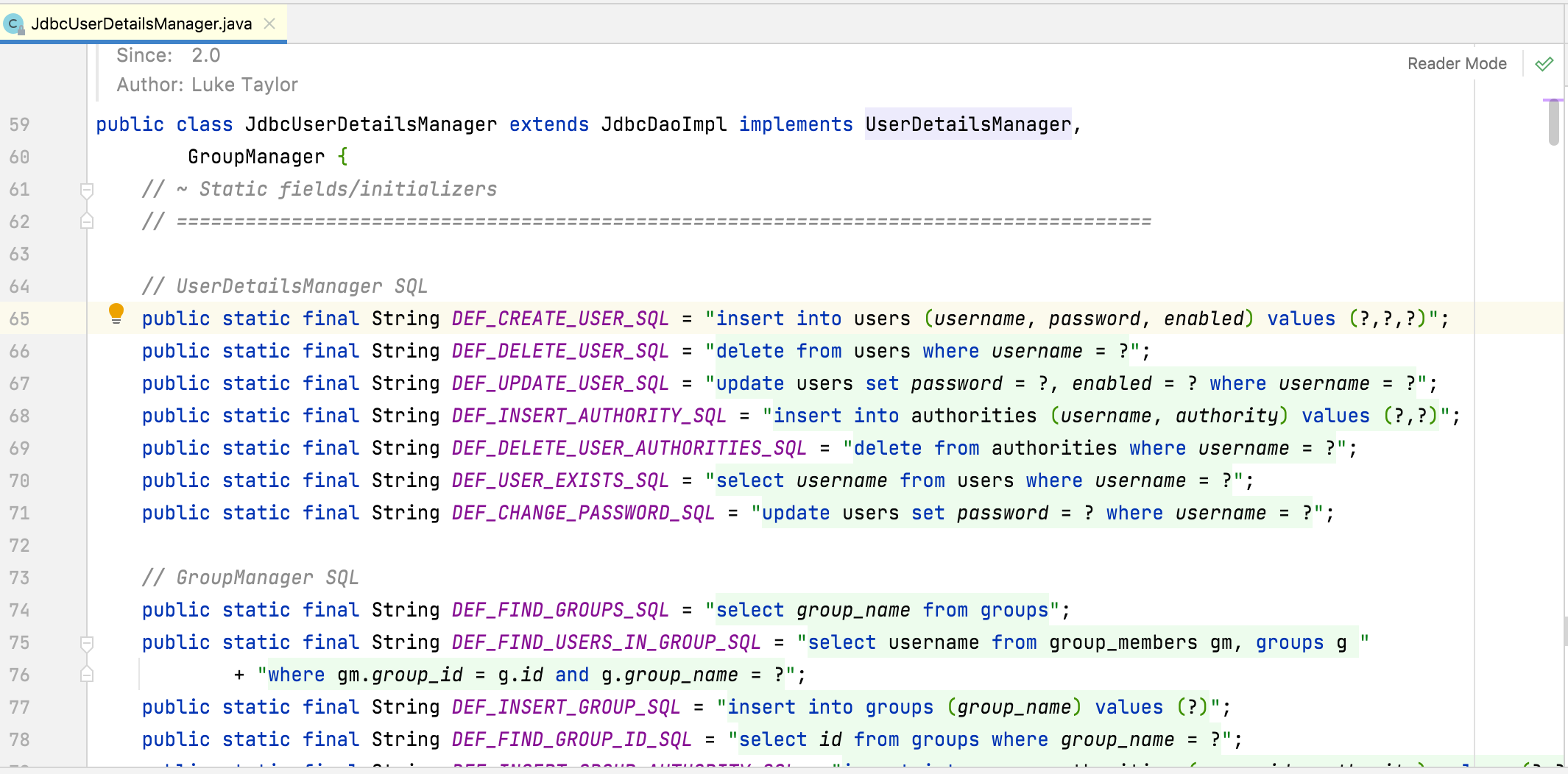
Task: Collapse the comment fold at line 61
Action: 87,191
